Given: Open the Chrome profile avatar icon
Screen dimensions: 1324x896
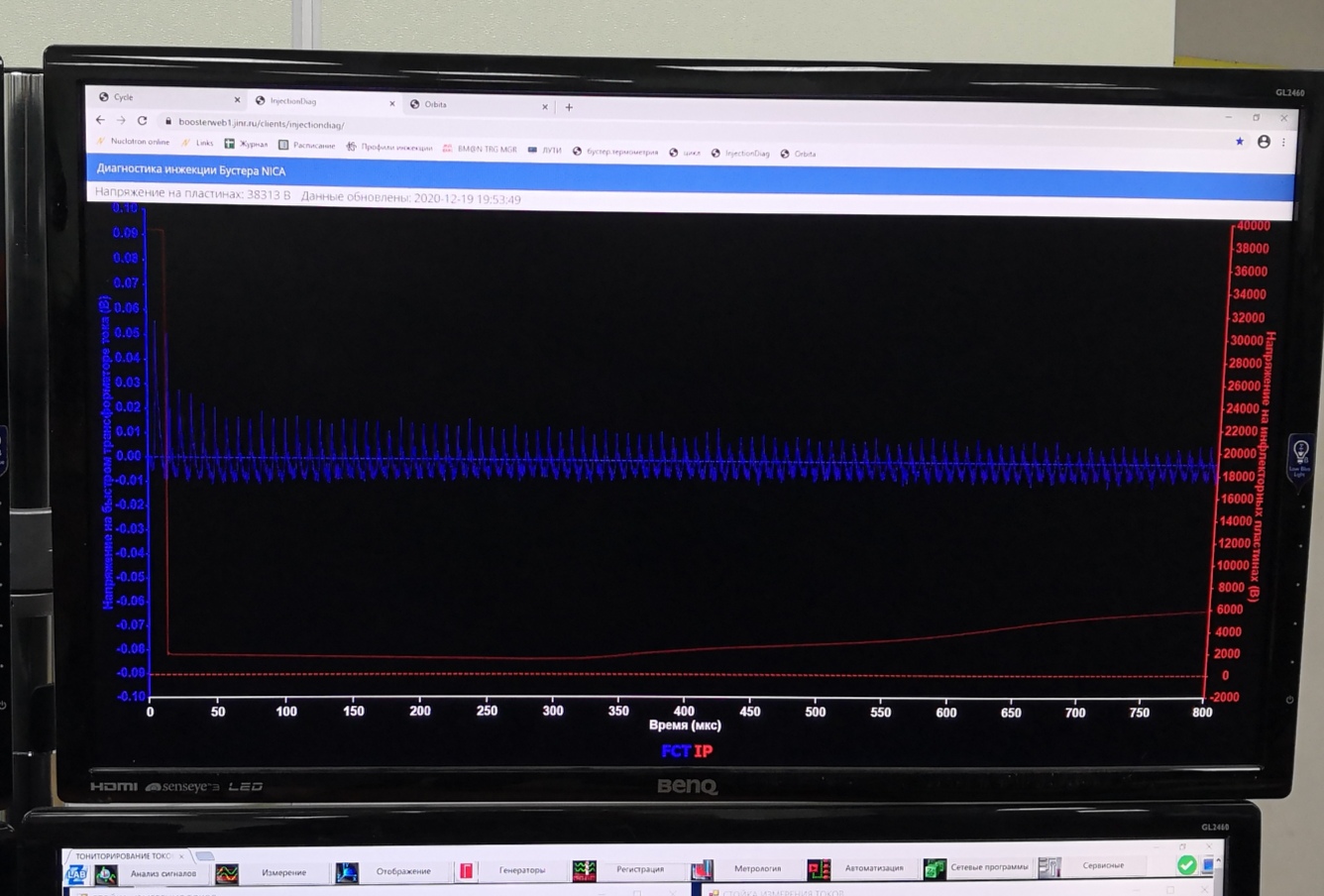Looking at the screenshot, I should coord(1264,142).
